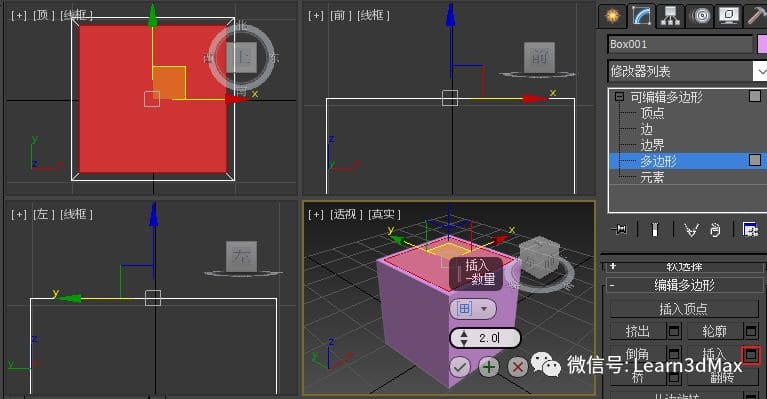This screenshot has width=767, height=399.
Task: Click the 轮廓 button
Action: [x=715, y=331]
